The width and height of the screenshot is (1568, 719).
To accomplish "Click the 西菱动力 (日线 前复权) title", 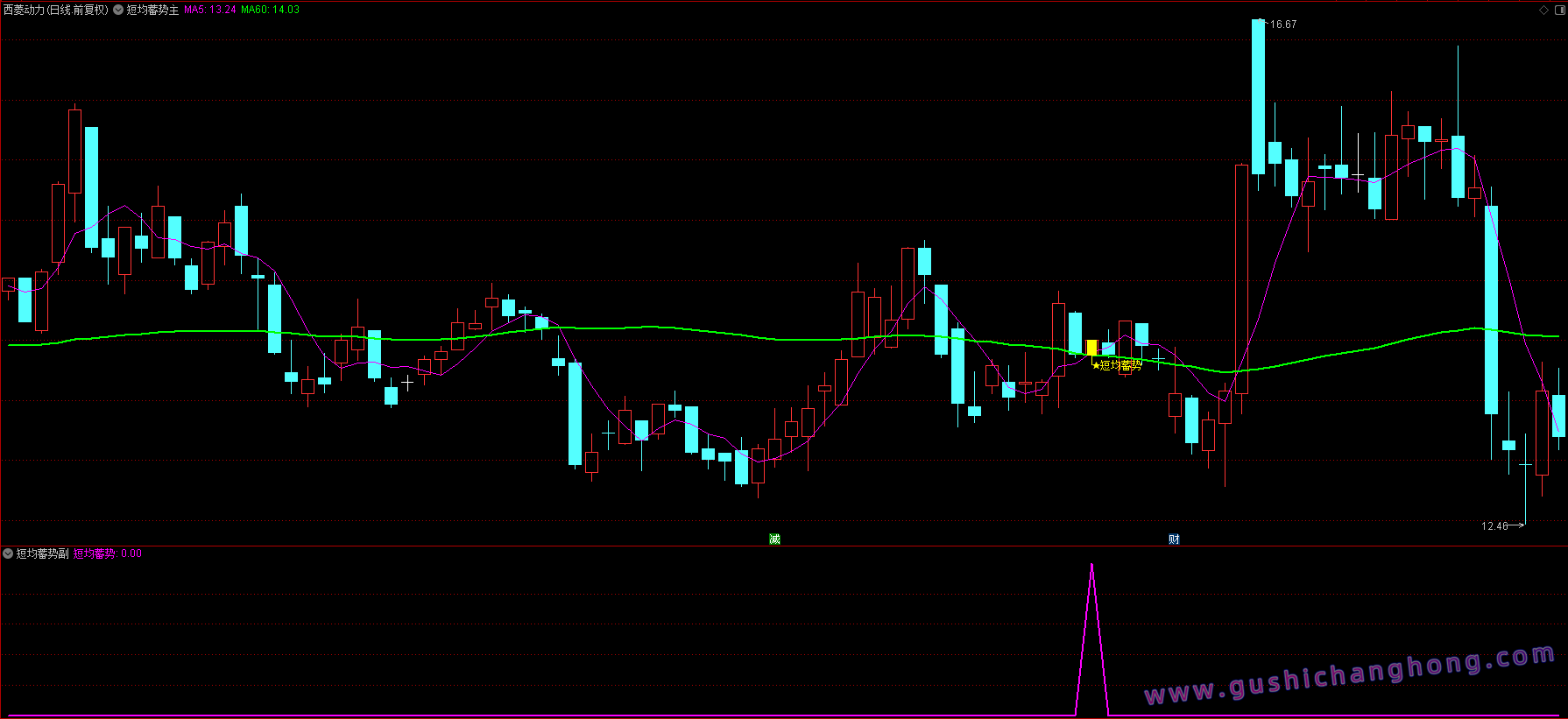I will tap(55, 10).
